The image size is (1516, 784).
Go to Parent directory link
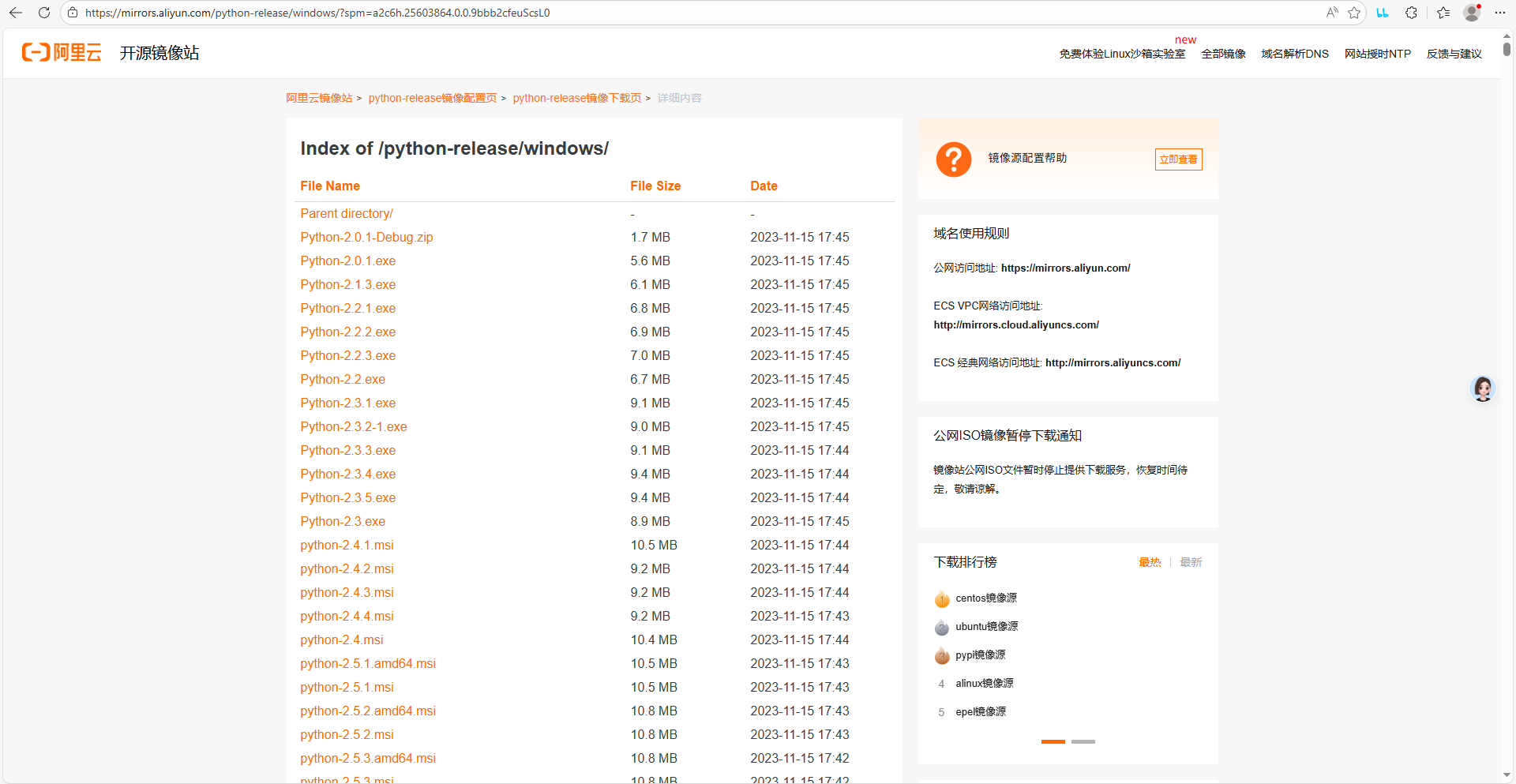coord(346,213)
